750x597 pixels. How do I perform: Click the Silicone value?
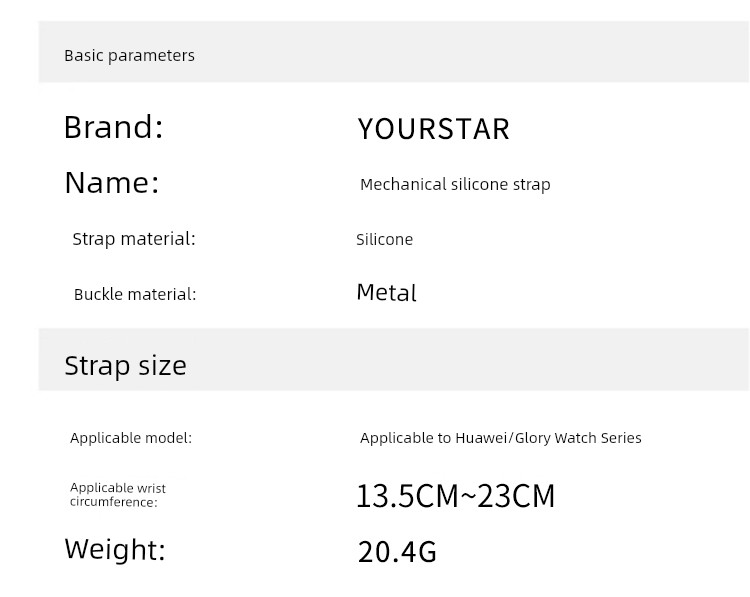384,239
